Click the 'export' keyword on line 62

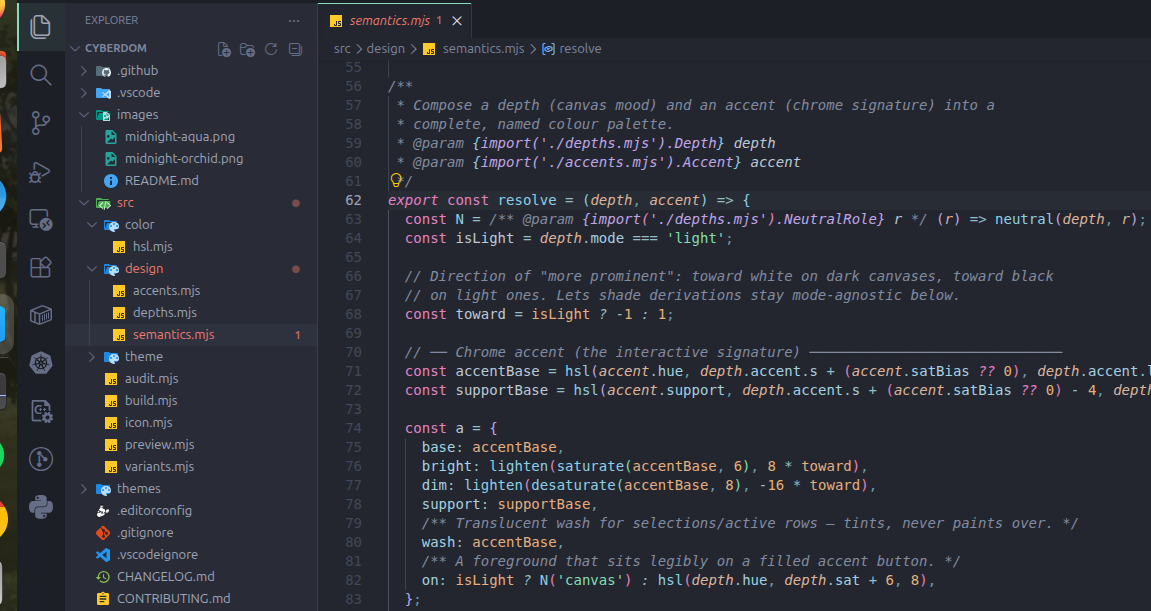point(413,200)
